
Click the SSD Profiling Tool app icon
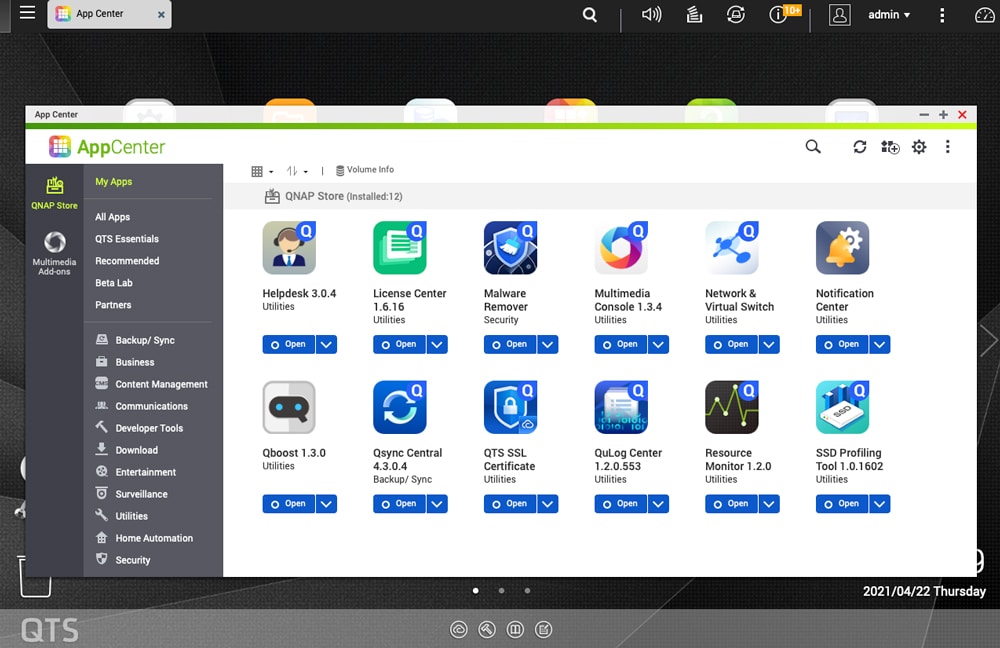point(842,407)
